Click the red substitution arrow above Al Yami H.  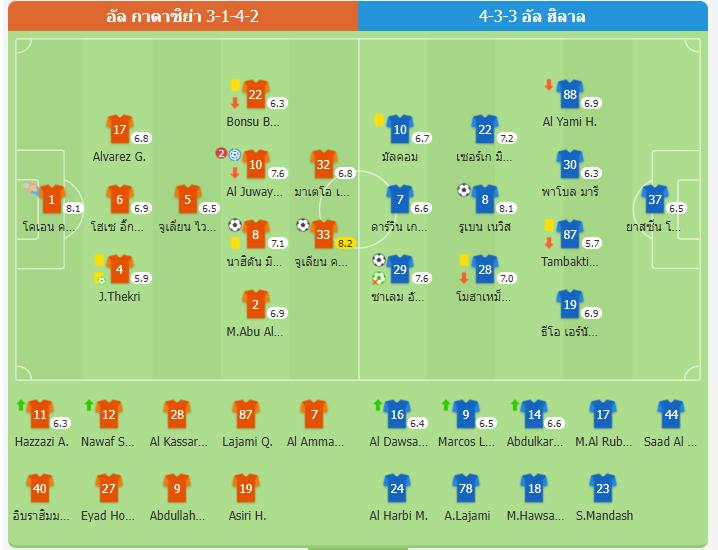548,85
